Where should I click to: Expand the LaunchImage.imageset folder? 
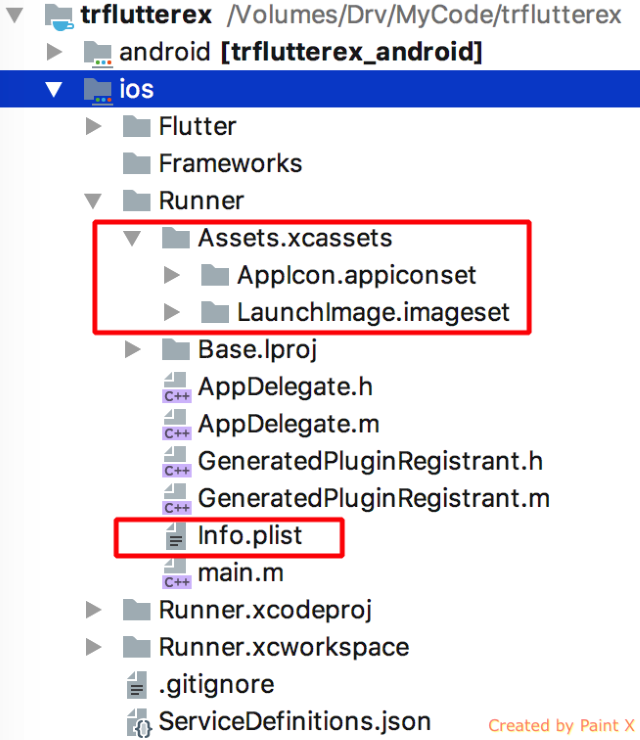click(x=171, y=312)
